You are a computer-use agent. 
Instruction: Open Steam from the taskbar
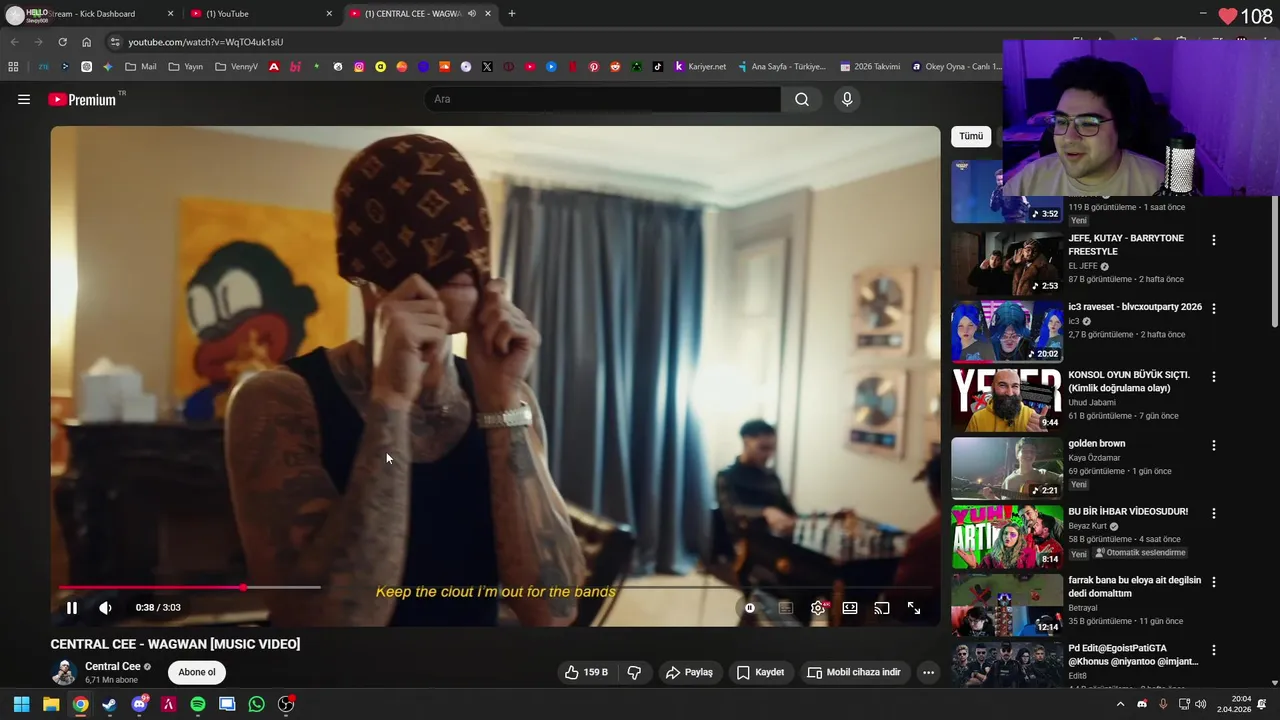click(x=109, y=704)
